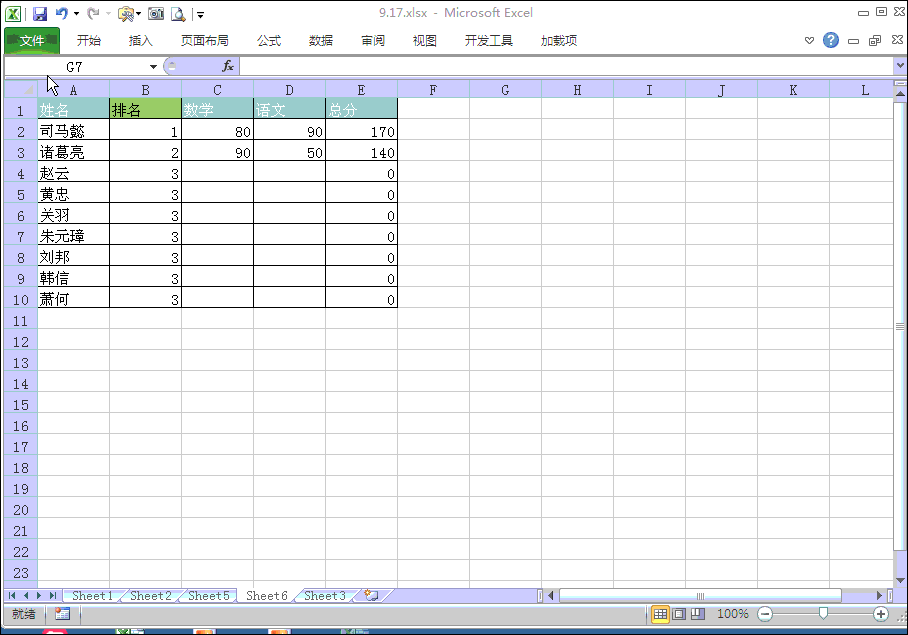Screen dimensions: 908x635
Task: Open the 页面布局 ribbon tab
Action: [204, 41]
